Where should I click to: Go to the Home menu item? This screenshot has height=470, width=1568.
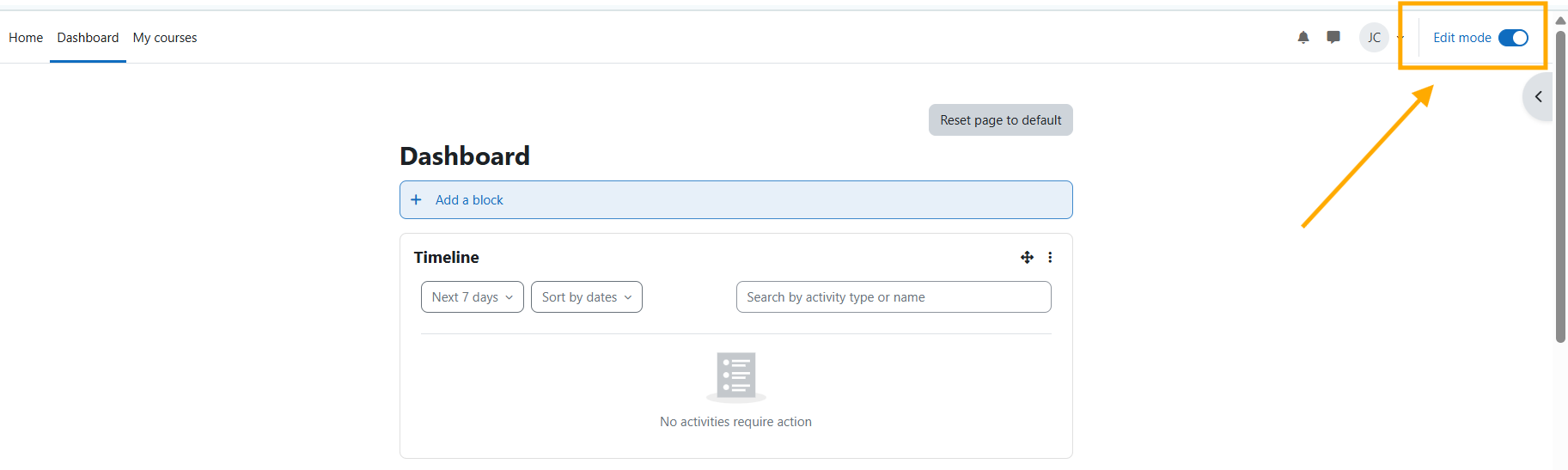click(x=26, y=38)
